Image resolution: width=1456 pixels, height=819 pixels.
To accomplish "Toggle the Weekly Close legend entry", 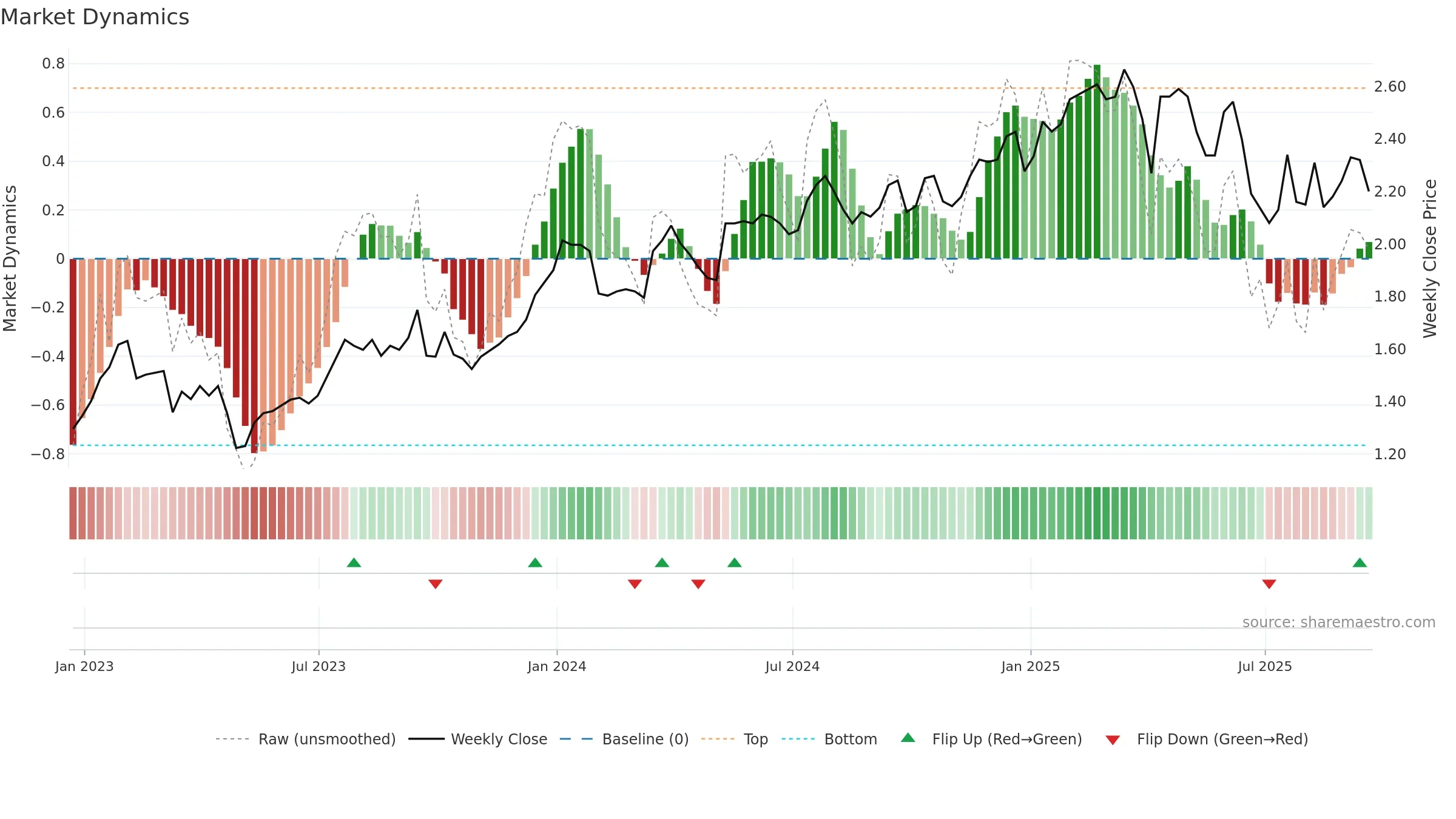I will (477, 739).
